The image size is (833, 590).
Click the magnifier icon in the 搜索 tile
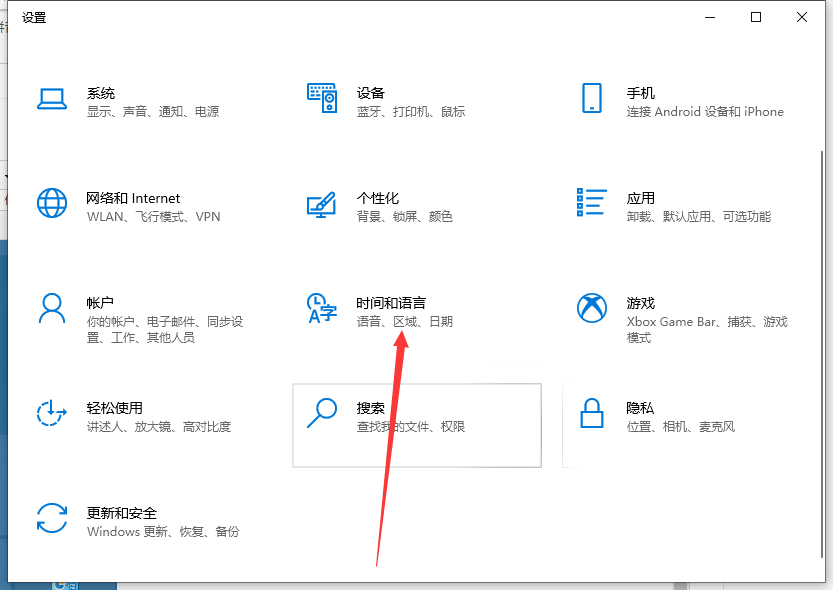coord(322,412)
